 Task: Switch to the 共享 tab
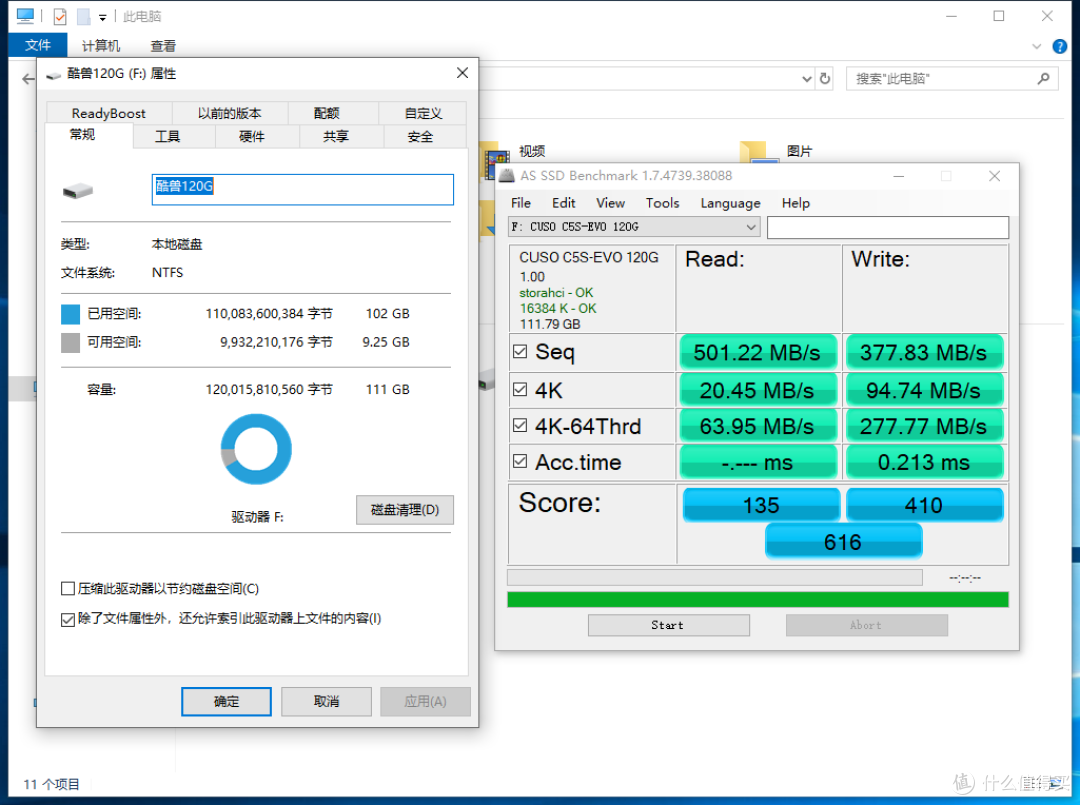point(335,136)
